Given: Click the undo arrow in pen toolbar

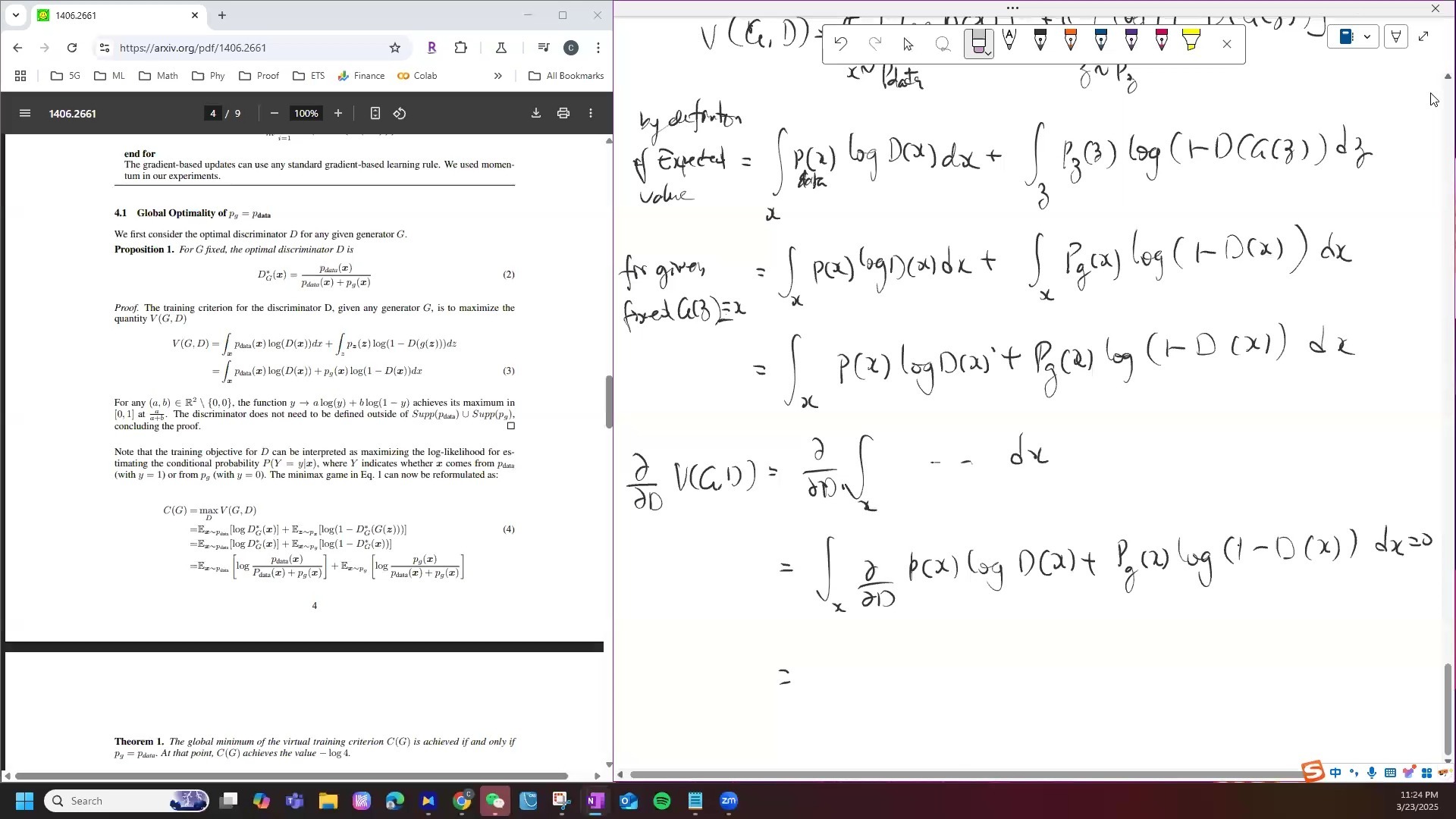Looking at the screenshot, I should (x=840, y=44).
